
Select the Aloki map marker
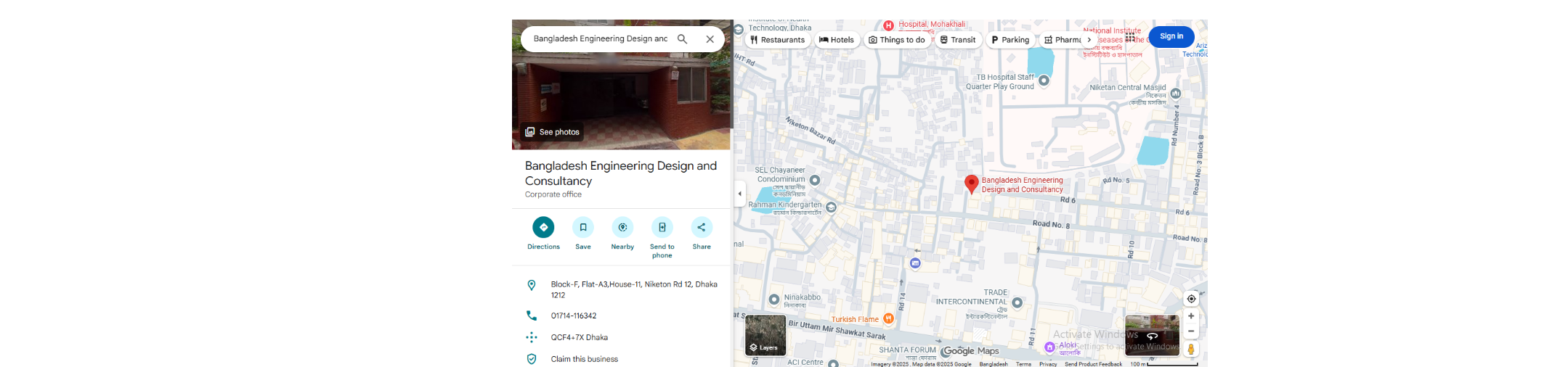[x=1049, y=347]
